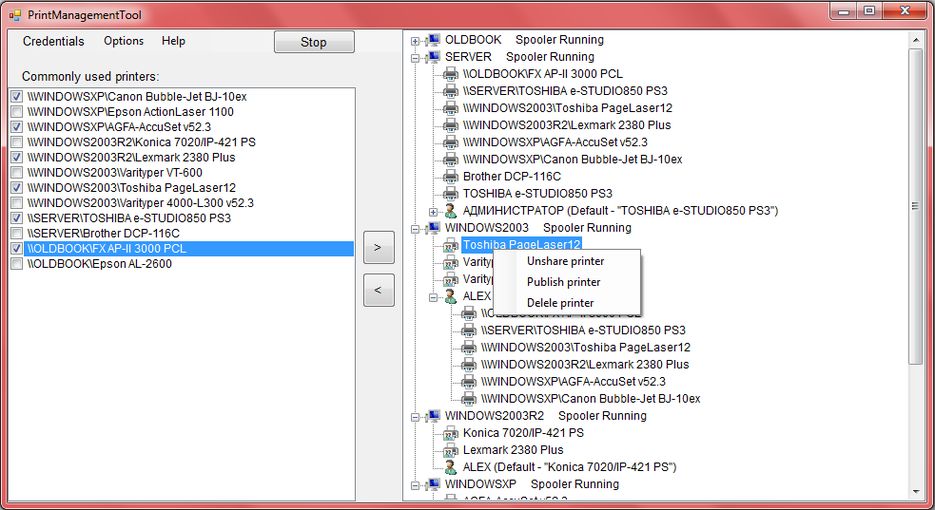Click printer icon beside \\SERVER\TOSHIBA e-STUDIO850 PS3 under SERVER
Screen dimensions: 935x510
coord(451,91)
